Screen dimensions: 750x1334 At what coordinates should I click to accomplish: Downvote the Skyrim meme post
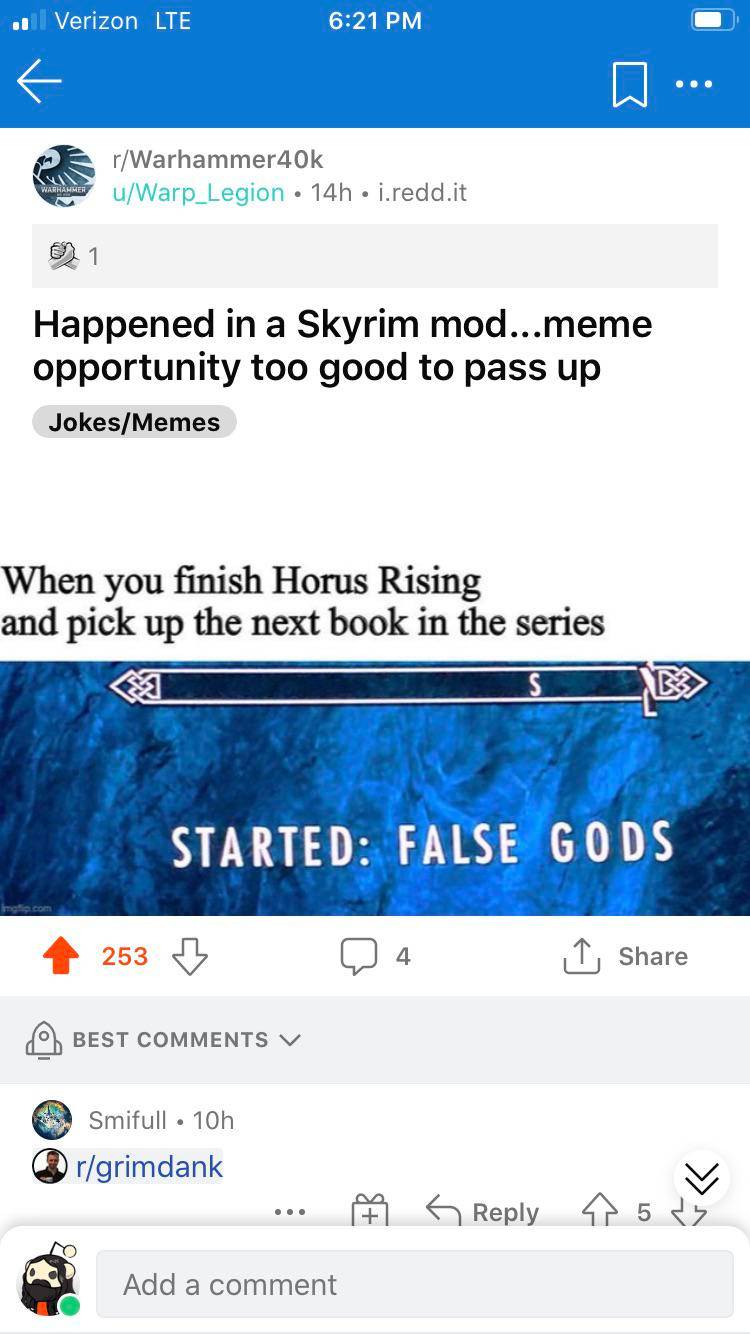point(190,956)
